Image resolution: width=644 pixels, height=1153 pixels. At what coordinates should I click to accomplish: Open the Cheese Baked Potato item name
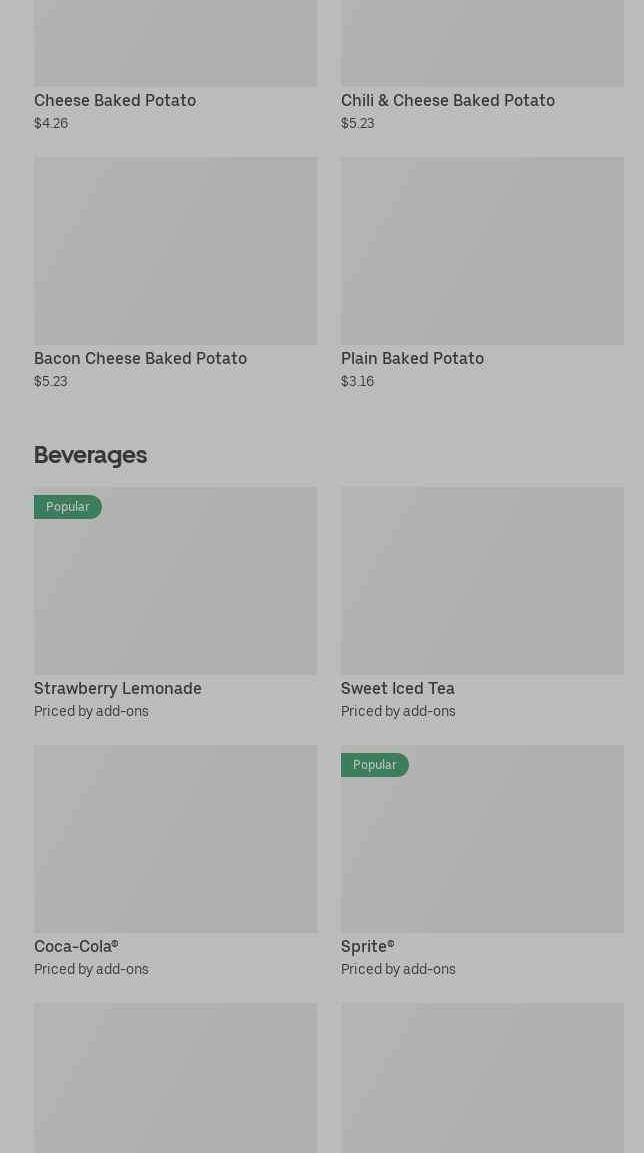point(115,100)
